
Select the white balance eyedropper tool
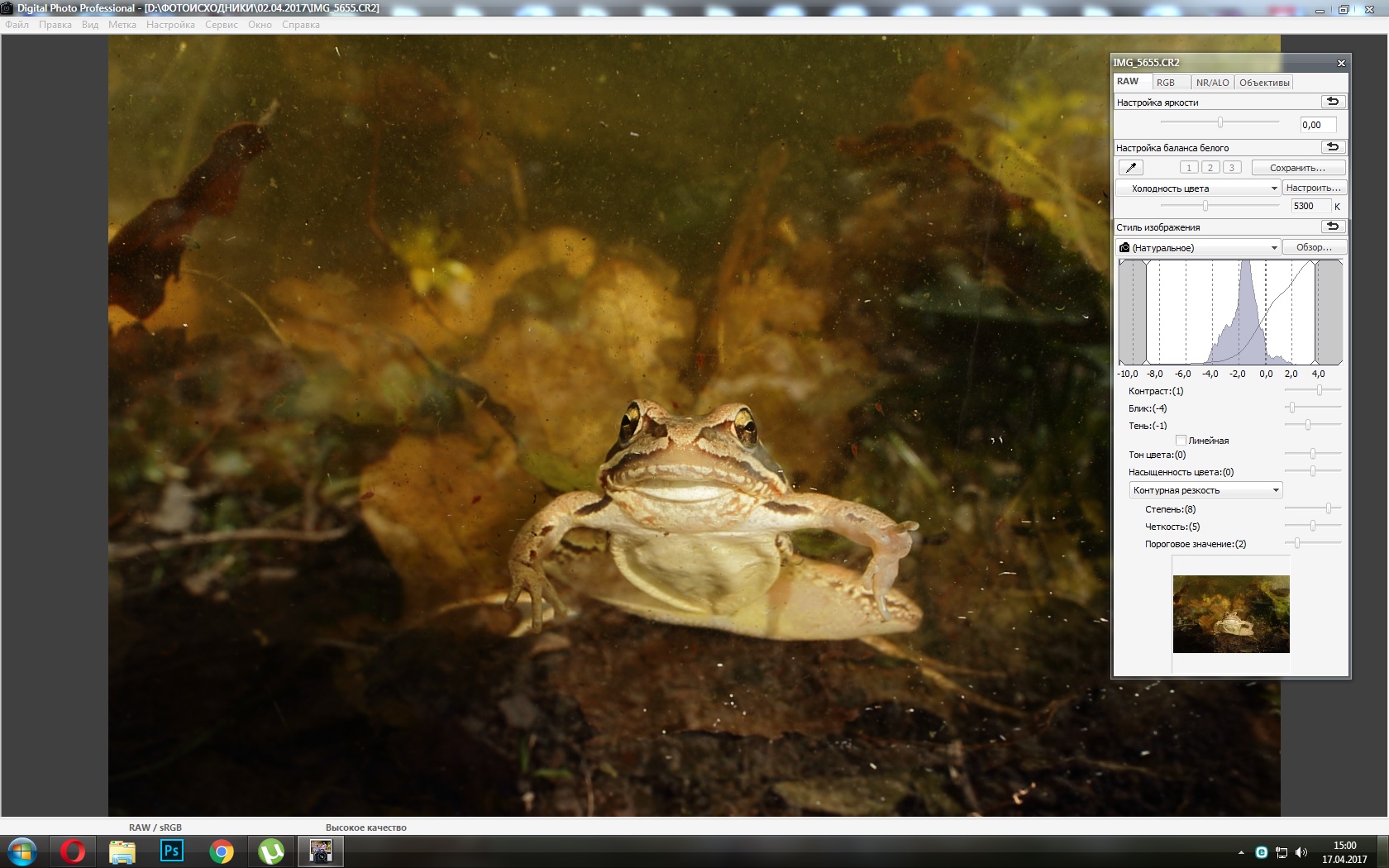[1130, 168]
